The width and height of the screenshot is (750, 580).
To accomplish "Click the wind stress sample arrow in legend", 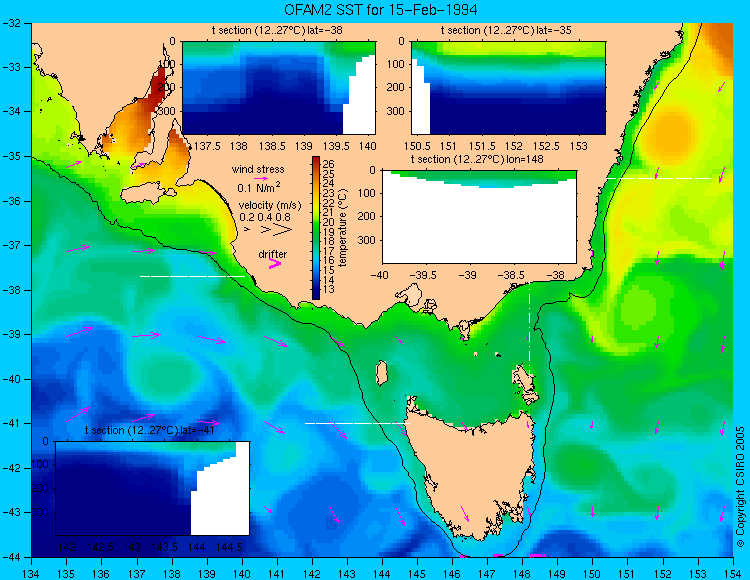I will [261, 178].
